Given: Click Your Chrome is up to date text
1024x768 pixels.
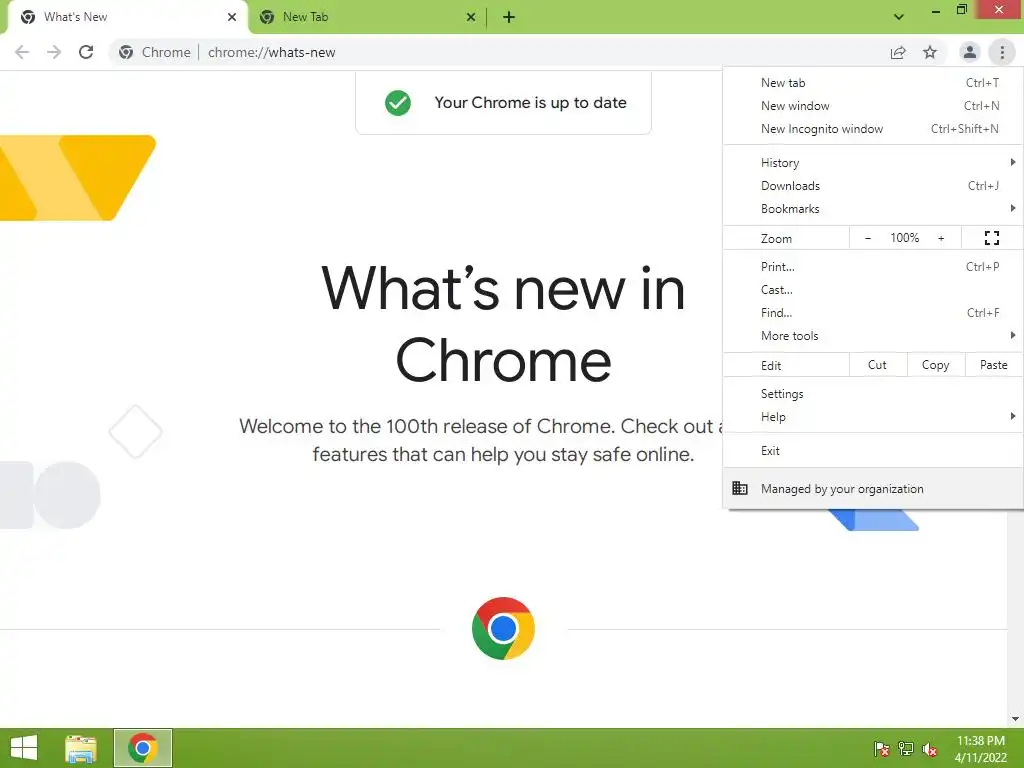Looking at the screenshot, I should (x=530, y=103).
